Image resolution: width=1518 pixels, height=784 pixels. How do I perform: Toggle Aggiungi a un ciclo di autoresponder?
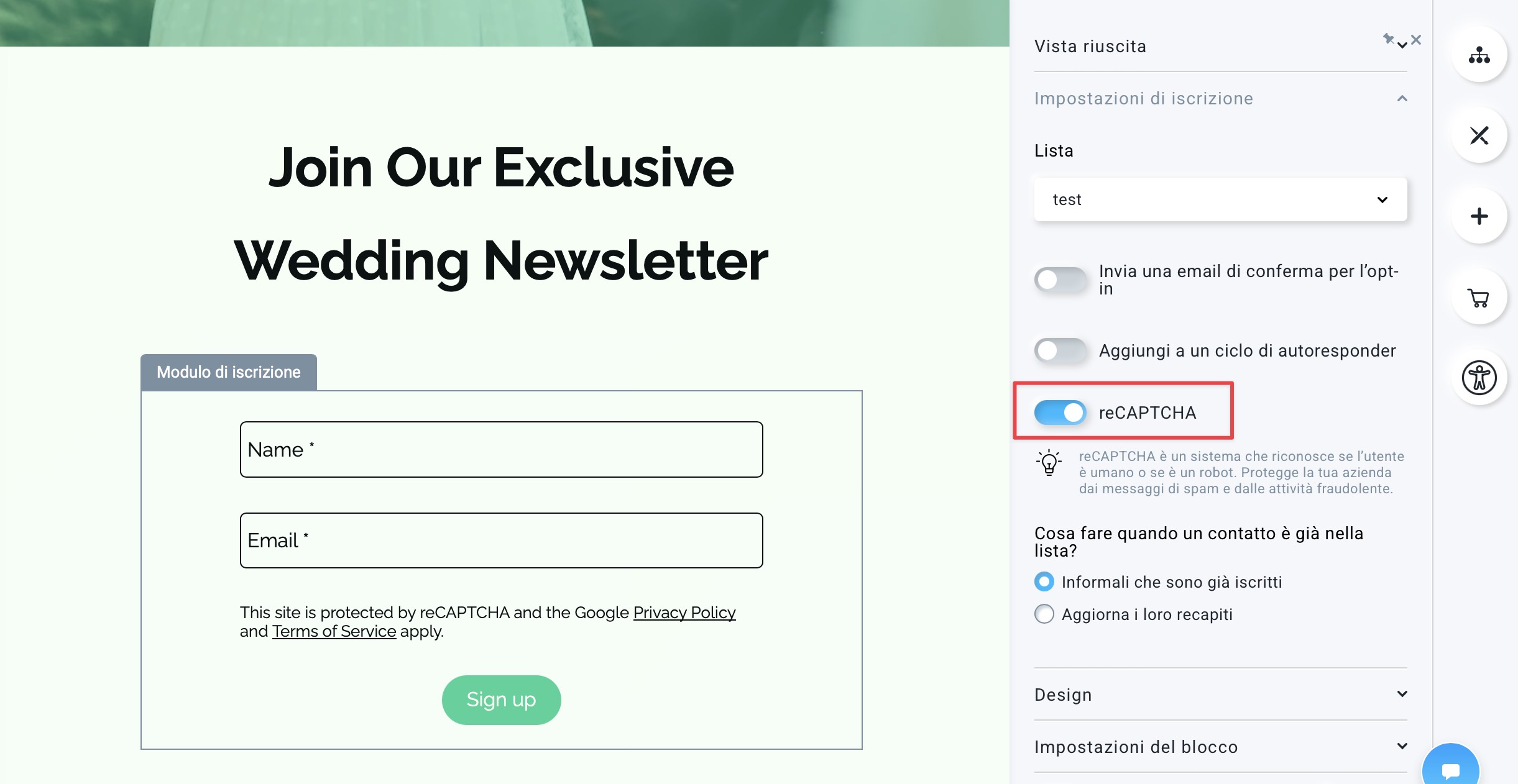(x=1060, y=350)
